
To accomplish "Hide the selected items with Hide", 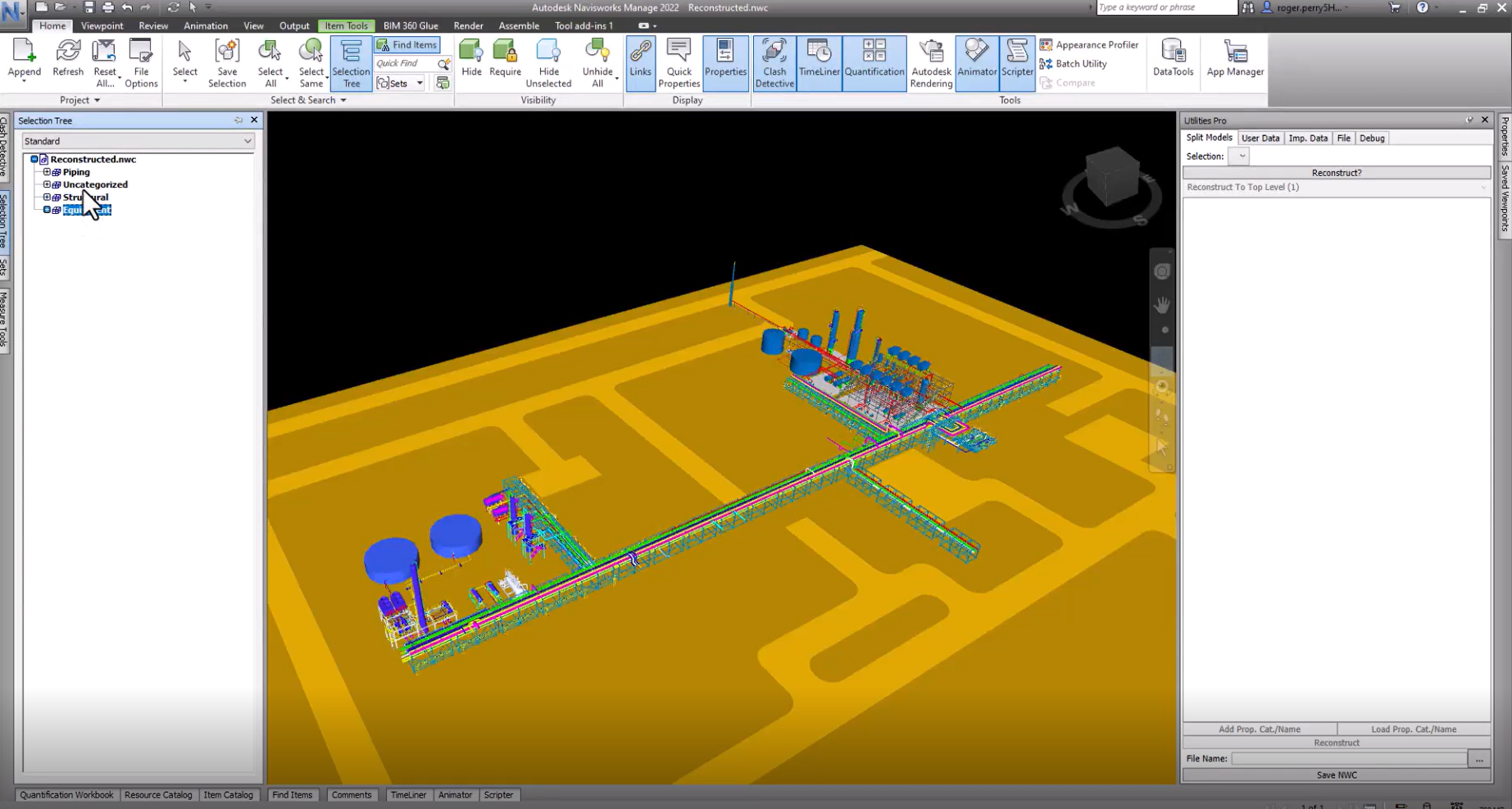I will pos(471,59).
